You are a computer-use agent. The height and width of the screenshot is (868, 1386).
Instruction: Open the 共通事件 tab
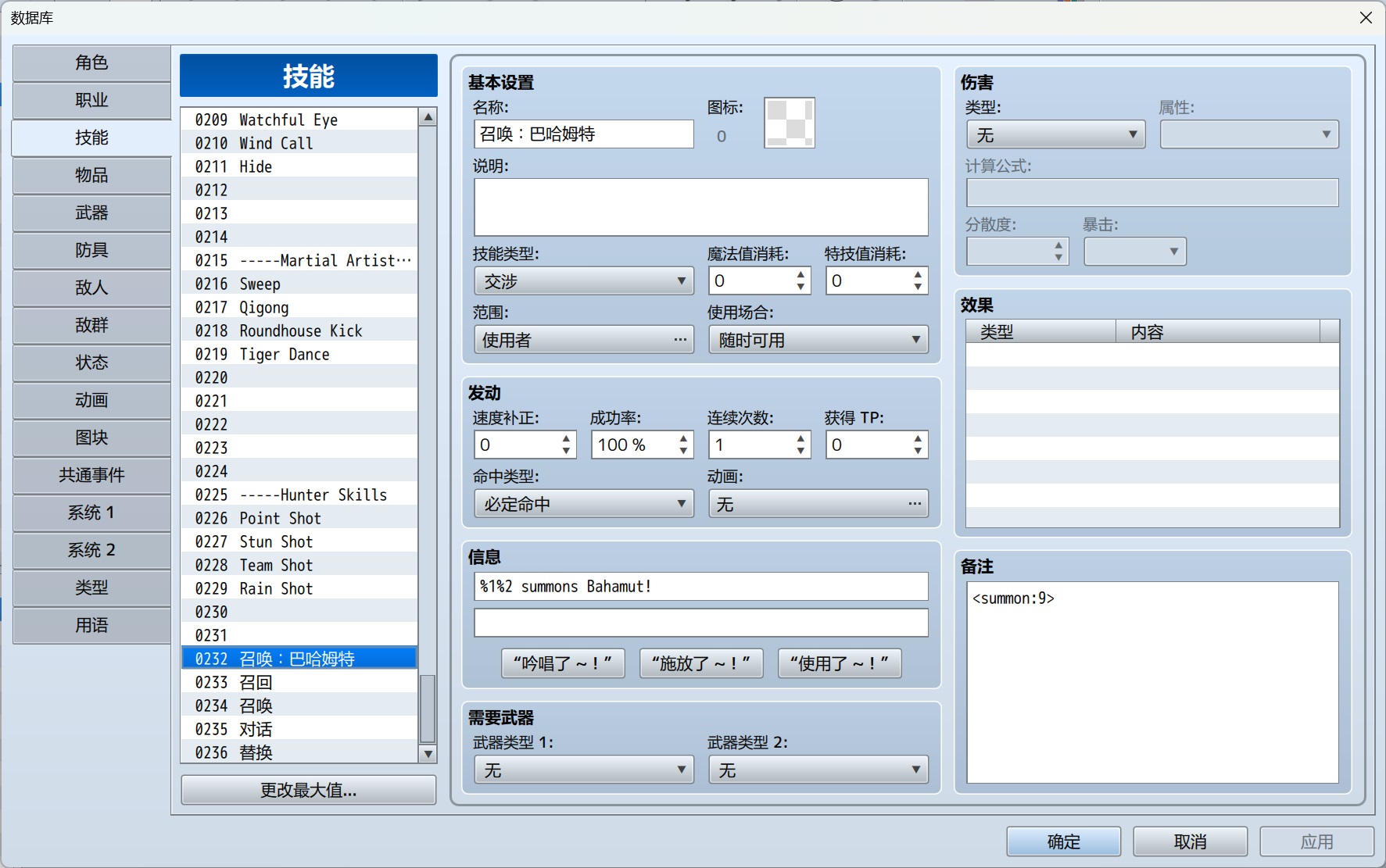91,475
